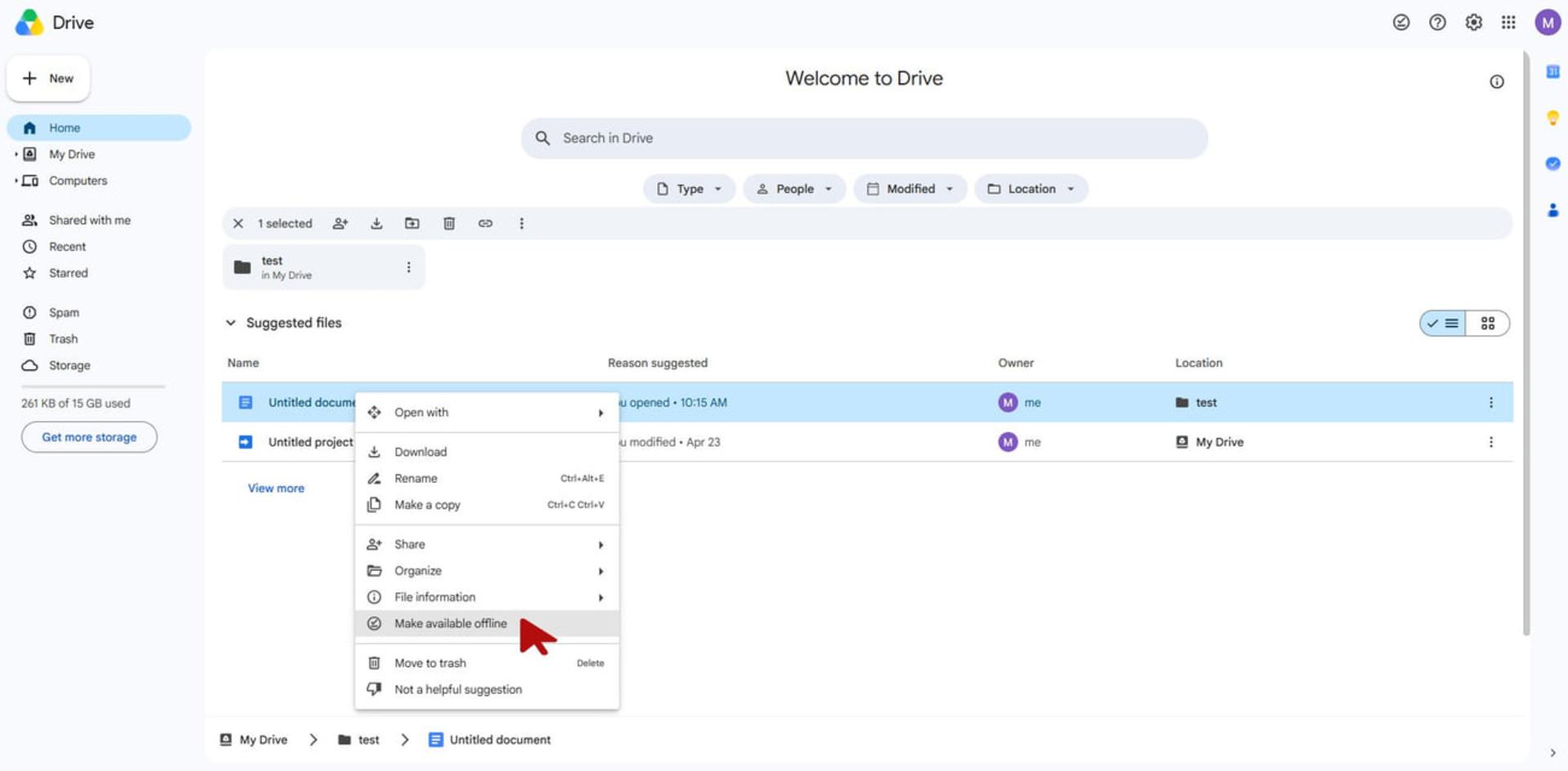Open Trash in the sidebar
Viewport: 1568px width, 771px height.
click(x=99, y=339)
